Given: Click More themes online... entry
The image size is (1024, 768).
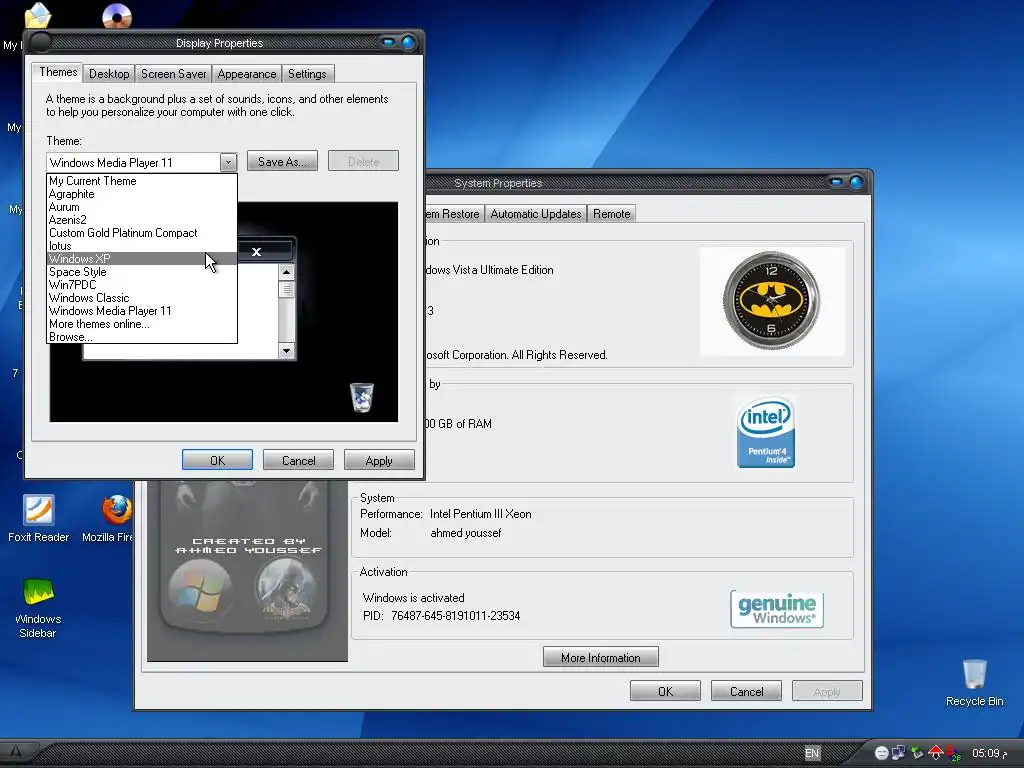Looking at the screenshot, I should click(x=142, y=324).
